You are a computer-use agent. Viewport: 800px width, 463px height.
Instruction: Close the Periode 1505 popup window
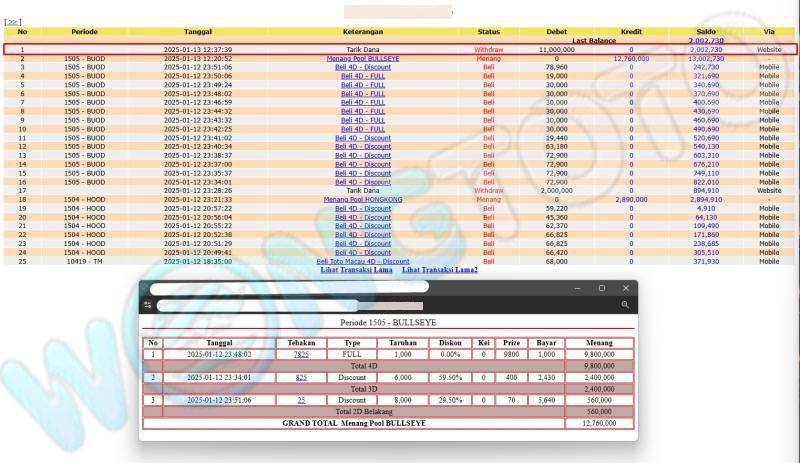coord(626,288)
